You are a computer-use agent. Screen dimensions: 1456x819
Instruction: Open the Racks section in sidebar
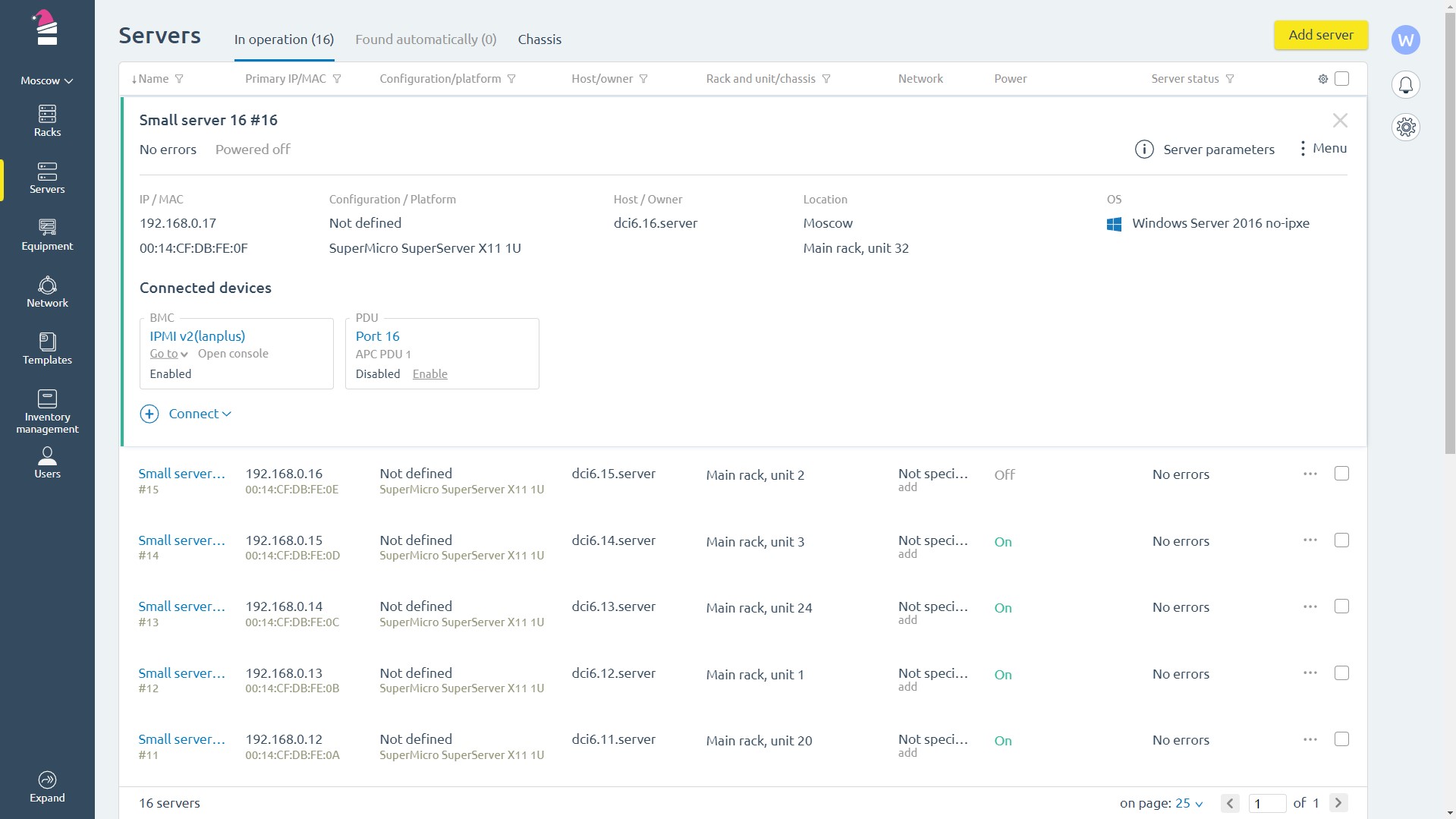click(x=47, y=121)
